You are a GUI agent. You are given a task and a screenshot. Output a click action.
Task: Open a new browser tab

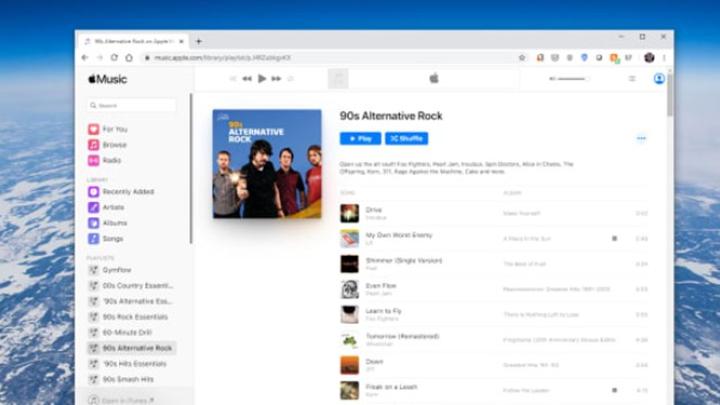point(199,41)
